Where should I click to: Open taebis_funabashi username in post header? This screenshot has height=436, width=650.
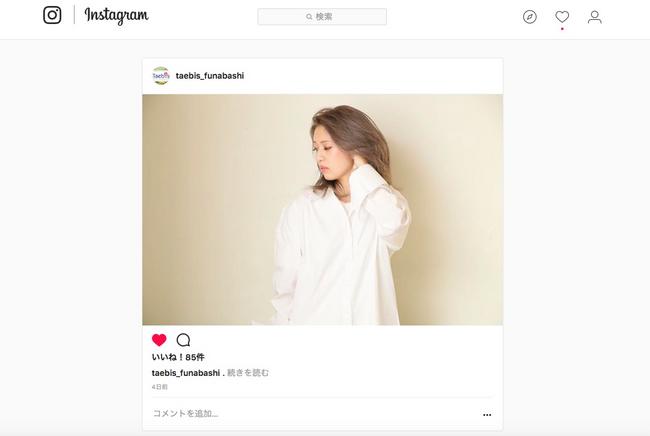click(x=210, y=76)
